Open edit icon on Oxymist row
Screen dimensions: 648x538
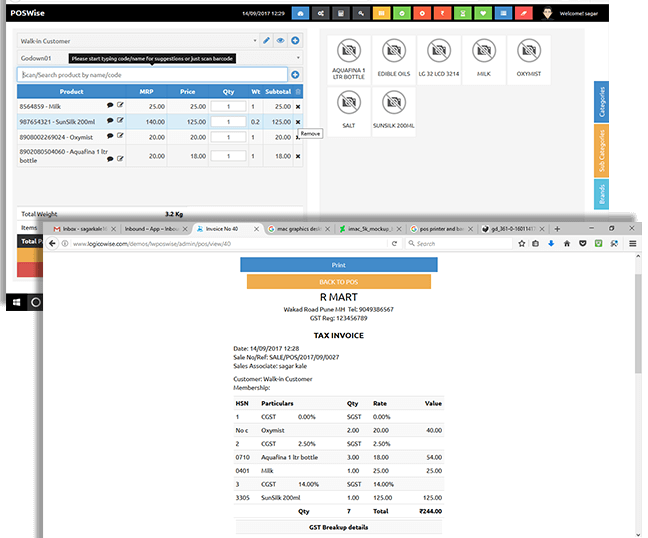coord(120,136)
